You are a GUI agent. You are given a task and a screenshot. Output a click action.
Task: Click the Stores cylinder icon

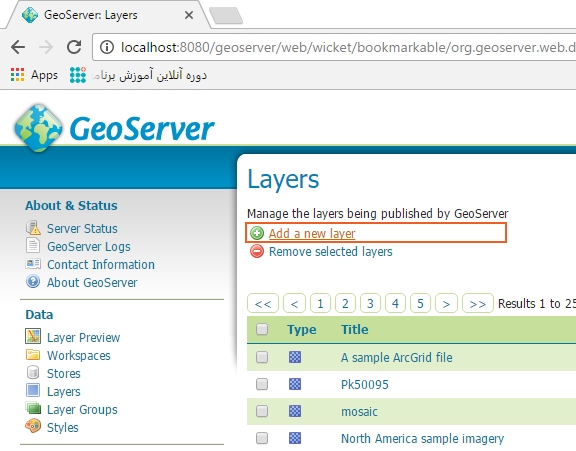pyautogui.click(x=33, y=372)
